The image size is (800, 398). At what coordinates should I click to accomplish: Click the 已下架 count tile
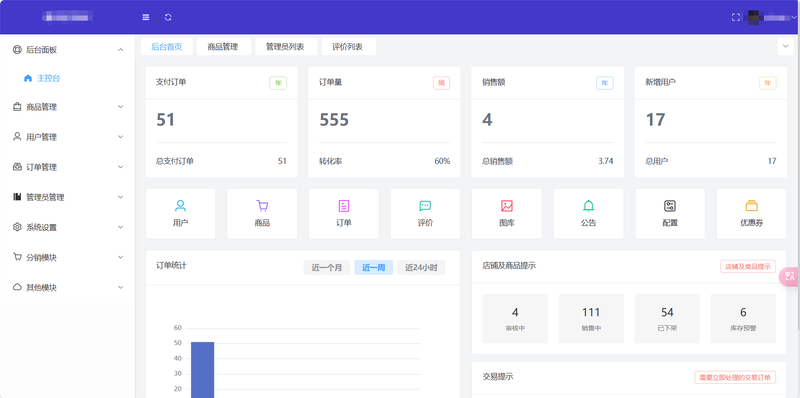[667, 318]
